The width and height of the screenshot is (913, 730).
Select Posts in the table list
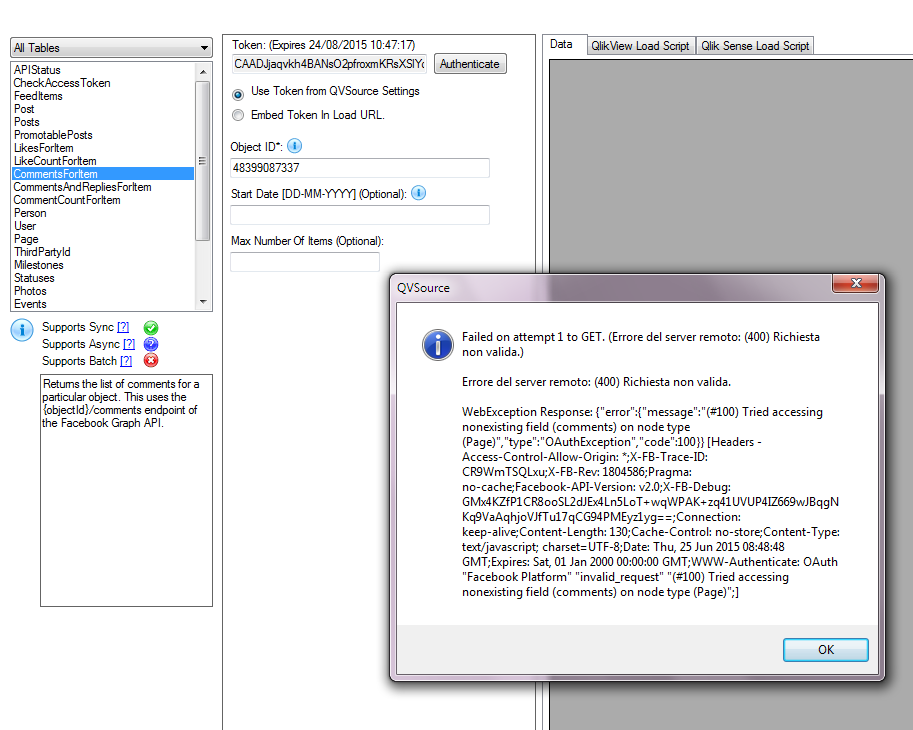103,122
